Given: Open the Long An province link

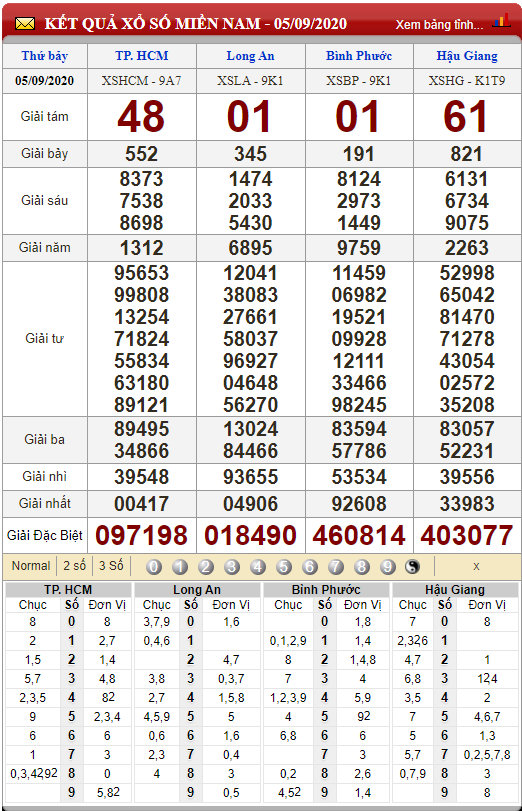Looking at the screenshot, I should [250, 56].
